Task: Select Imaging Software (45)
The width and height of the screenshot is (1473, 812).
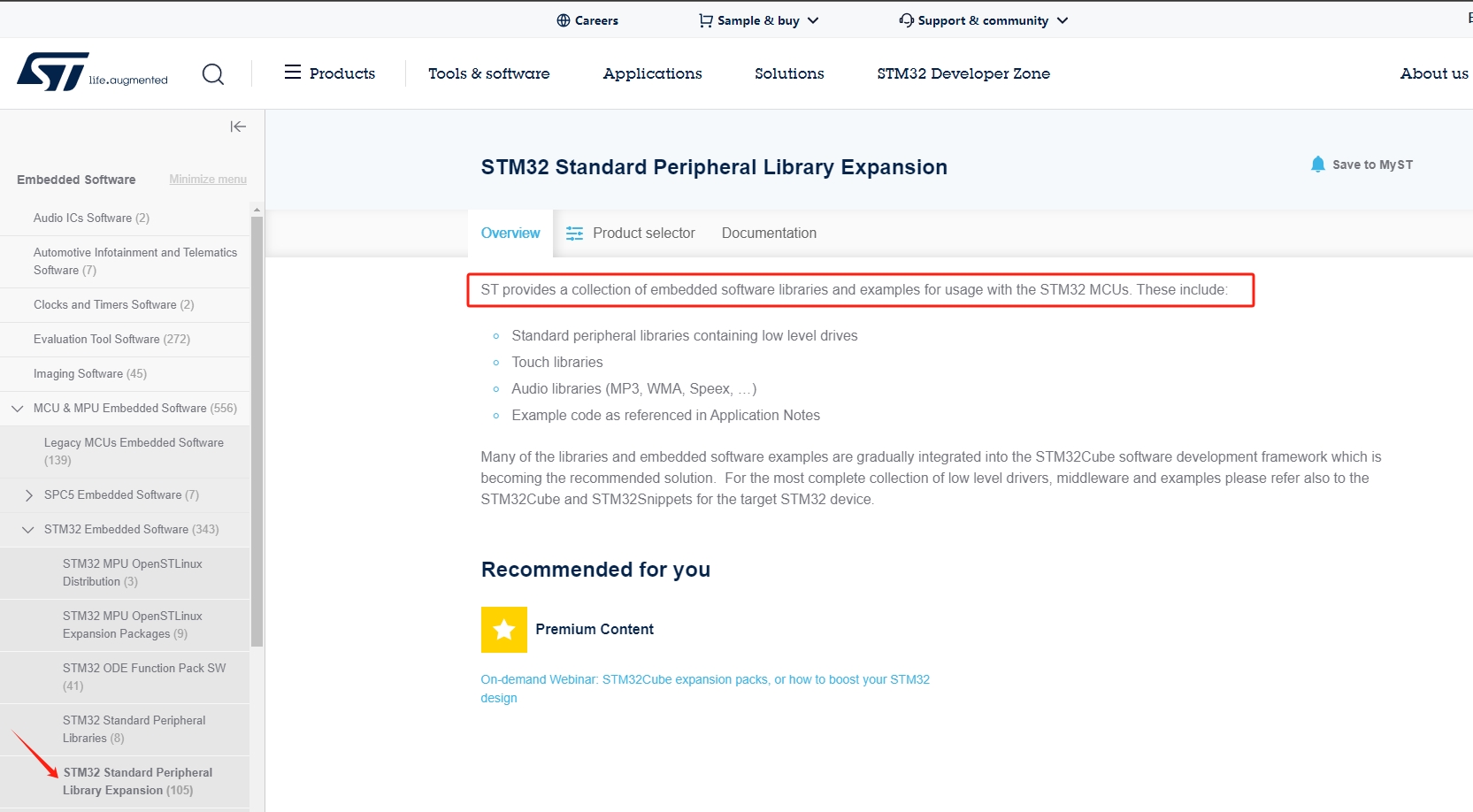Action: click(90, 373)
